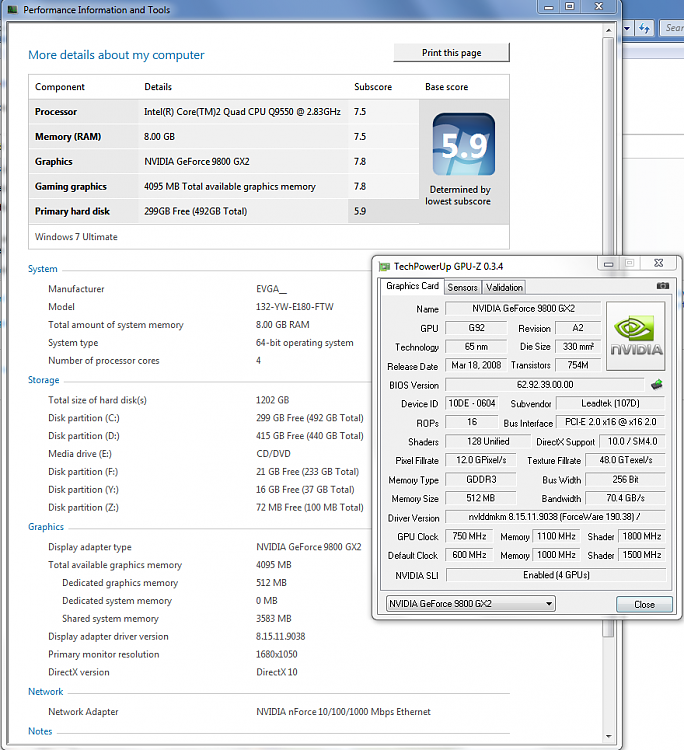The image size is (684, 750).
Task: Click the Primary hard disk subscore 5.9
Action: pos(360,211)
